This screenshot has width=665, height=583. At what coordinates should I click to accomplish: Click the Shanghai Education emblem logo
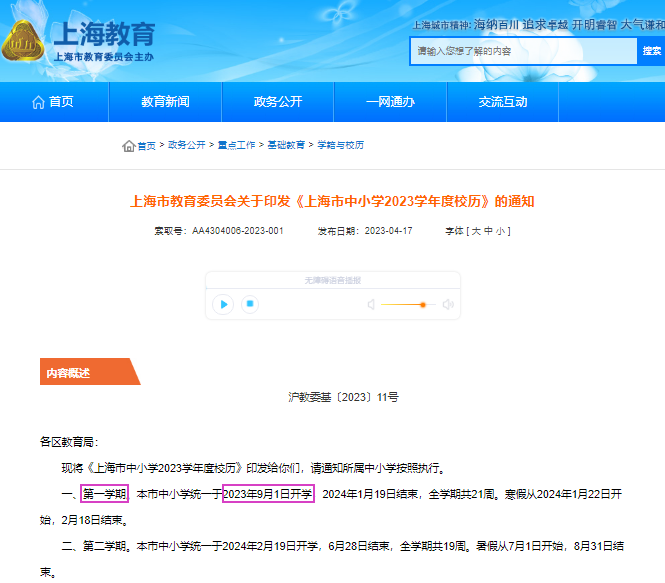tap(24, 42)
